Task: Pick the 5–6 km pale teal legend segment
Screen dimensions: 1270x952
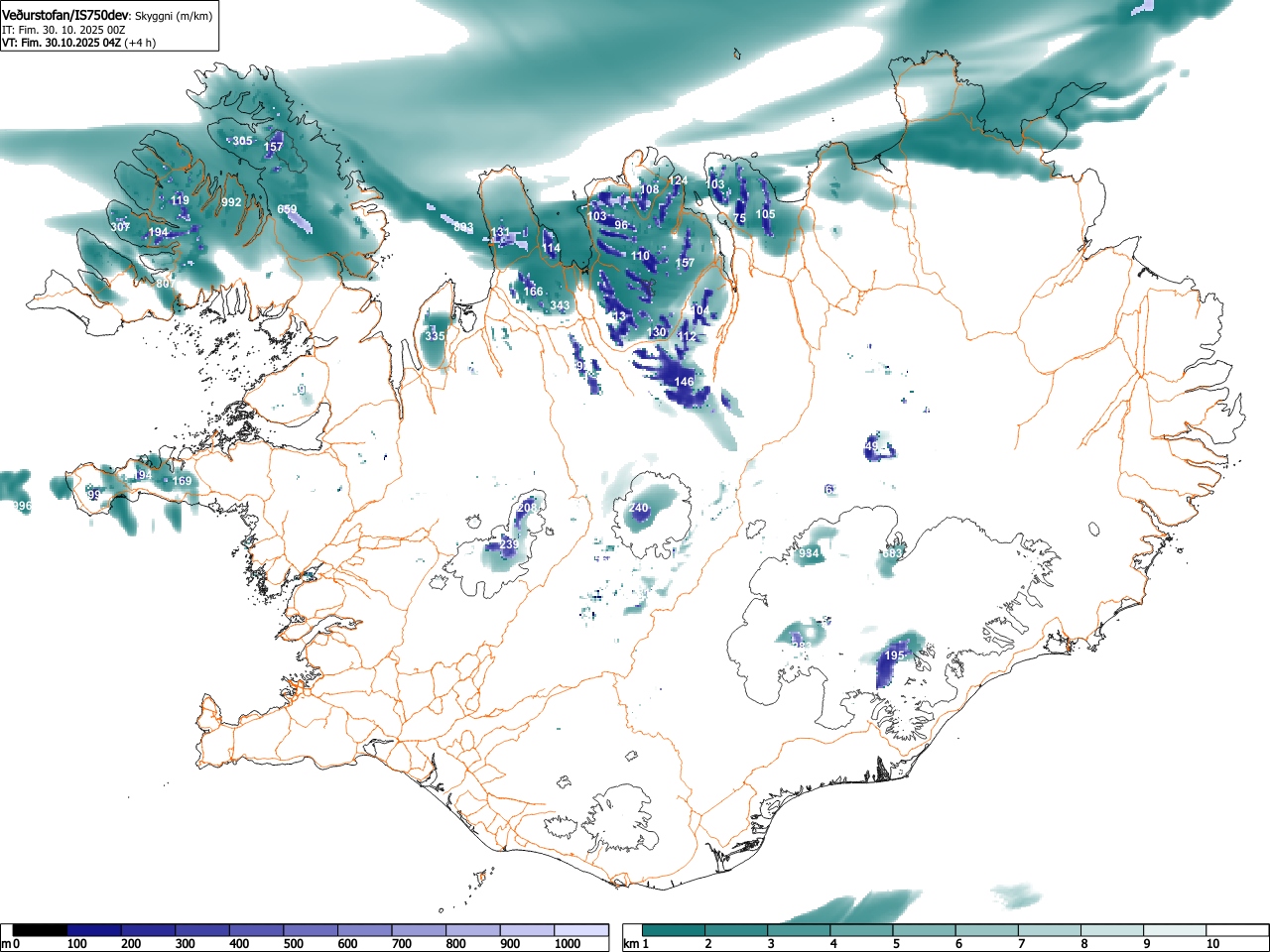Action: [925, 930]
